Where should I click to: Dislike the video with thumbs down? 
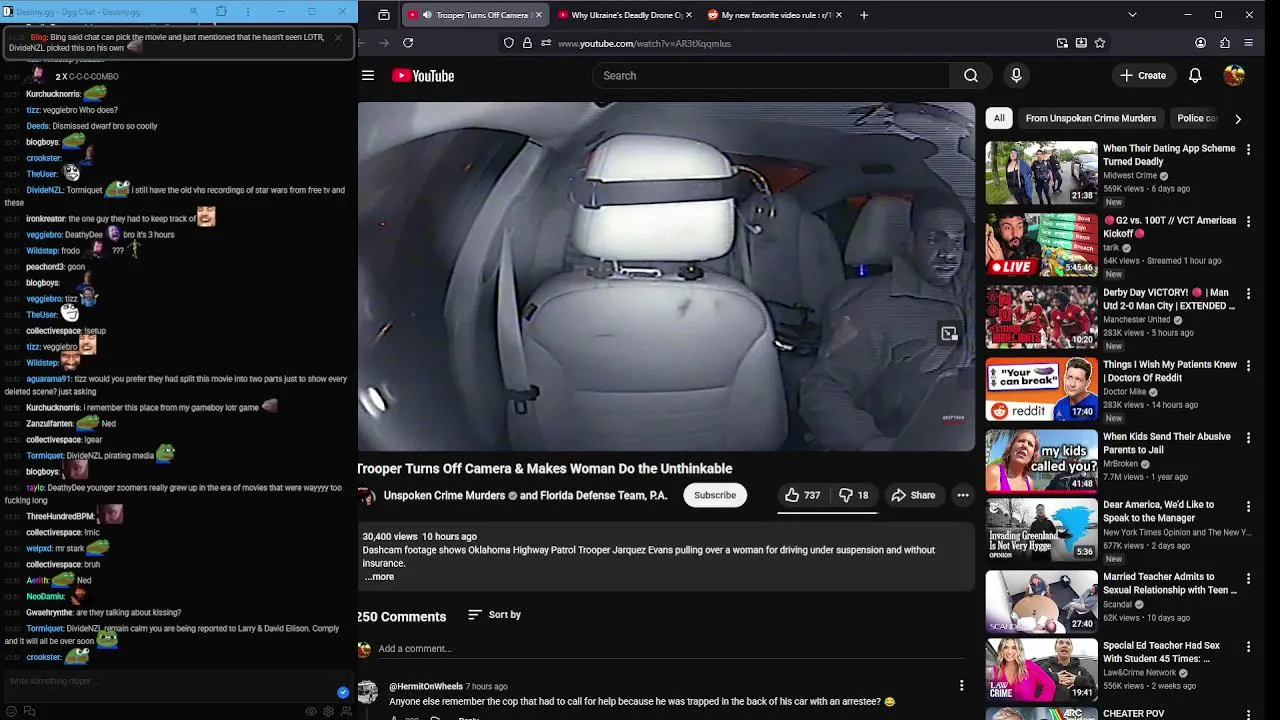[854, 495]
